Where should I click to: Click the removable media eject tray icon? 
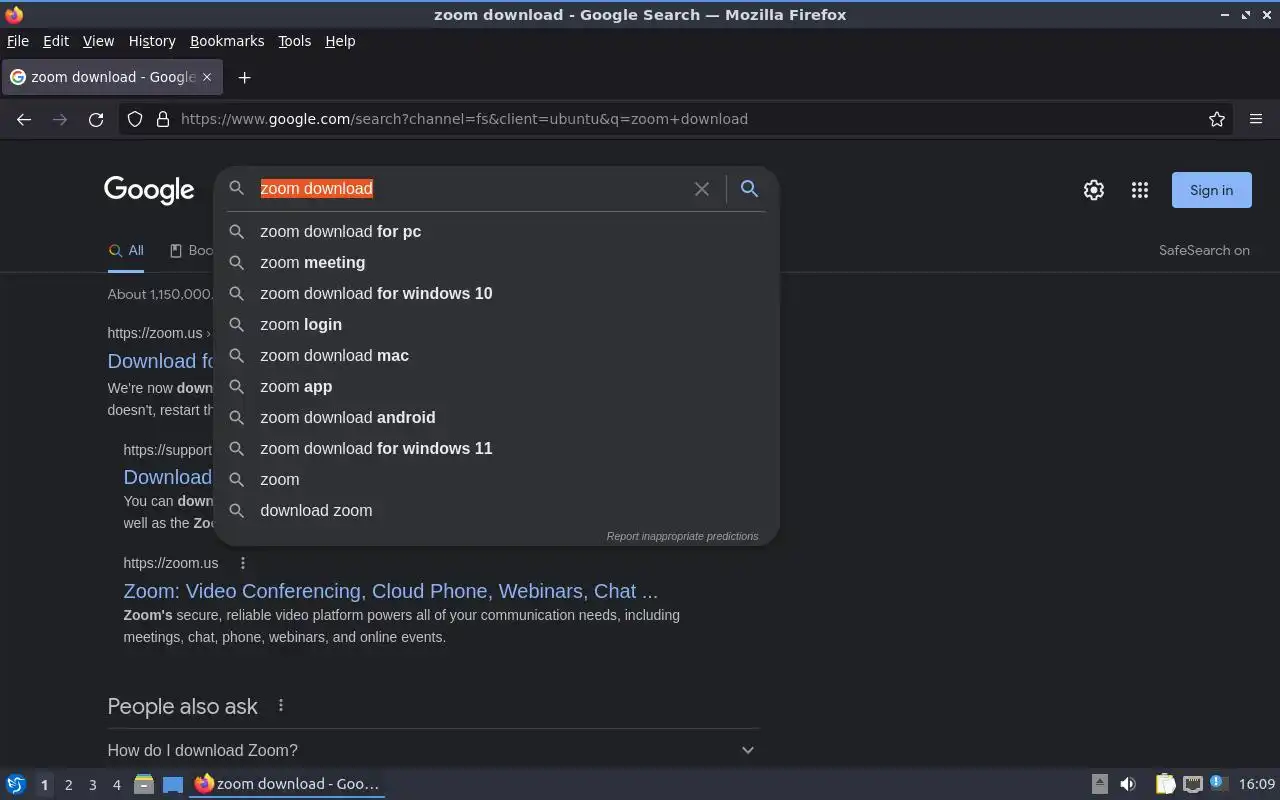point(1099,784)
